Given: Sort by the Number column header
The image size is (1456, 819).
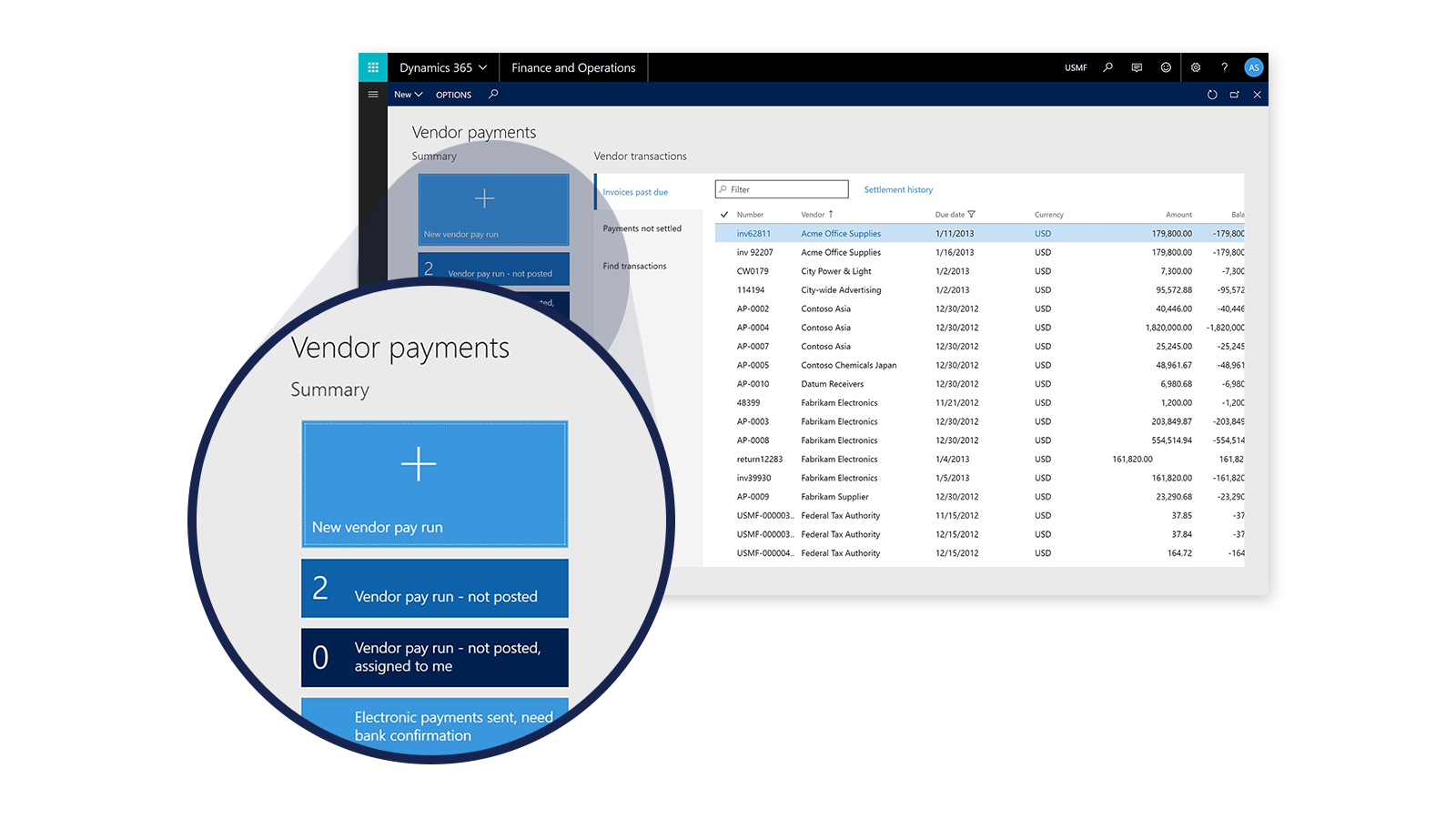Looking at the screenshot, I should [751, 215].
